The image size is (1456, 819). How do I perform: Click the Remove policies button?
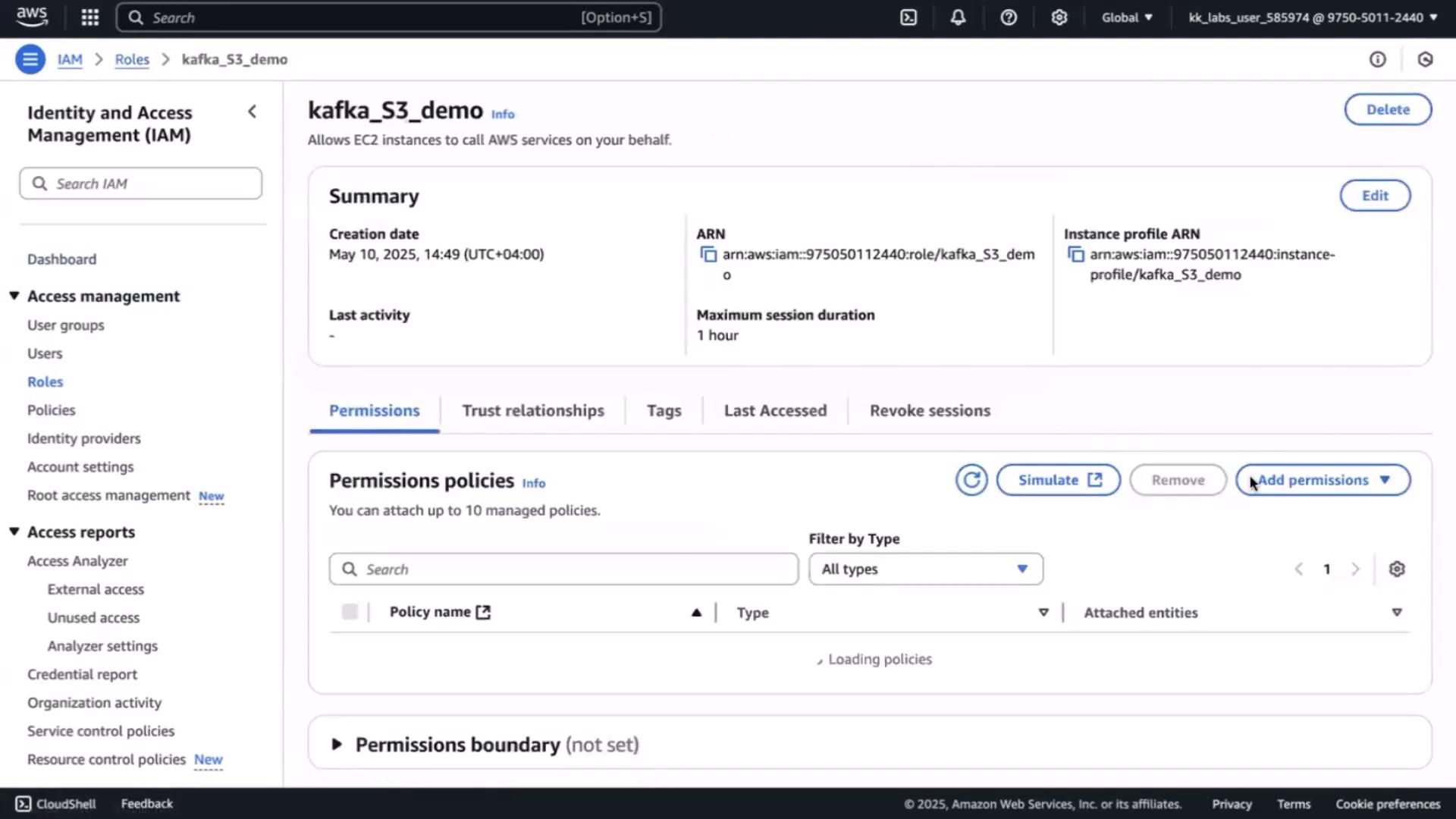click(1178, 480)
